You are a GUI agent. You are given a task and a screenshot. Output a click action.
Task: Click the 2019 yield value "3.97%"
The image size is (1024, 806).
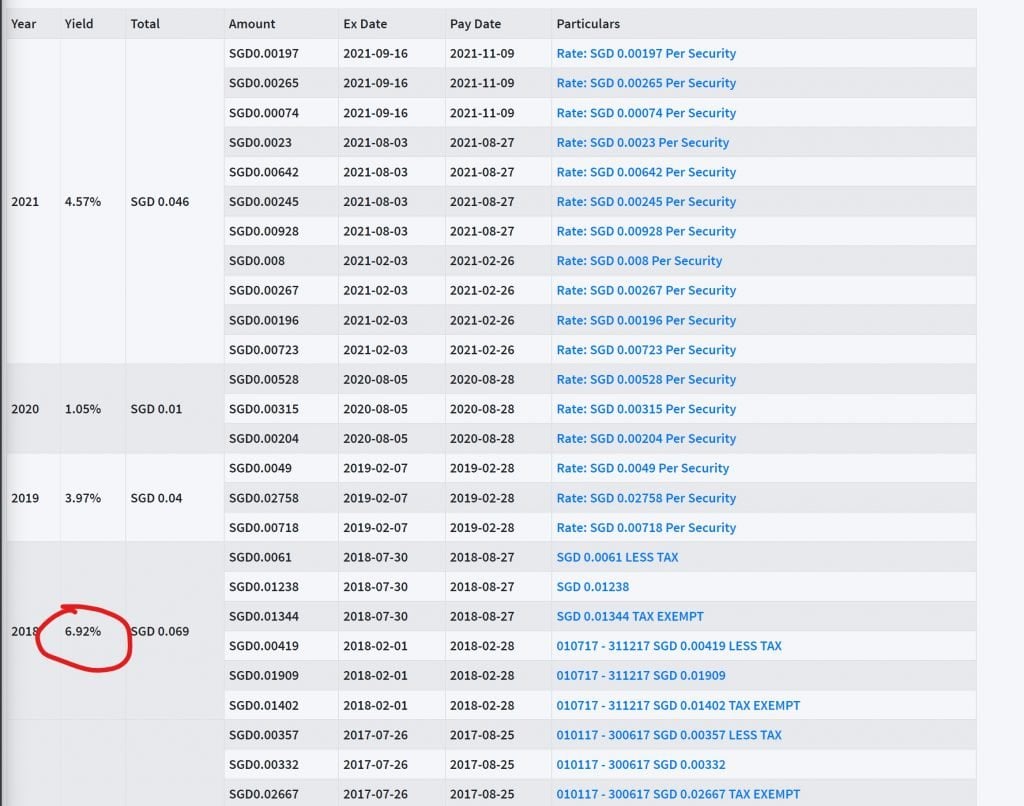click(x=83, y=498)
